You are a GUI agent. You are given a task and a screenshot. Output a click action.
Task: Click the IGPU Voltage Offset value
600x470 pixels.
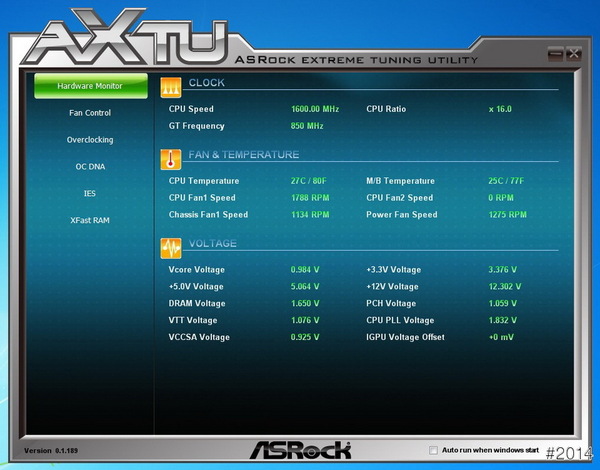(501, 337)
